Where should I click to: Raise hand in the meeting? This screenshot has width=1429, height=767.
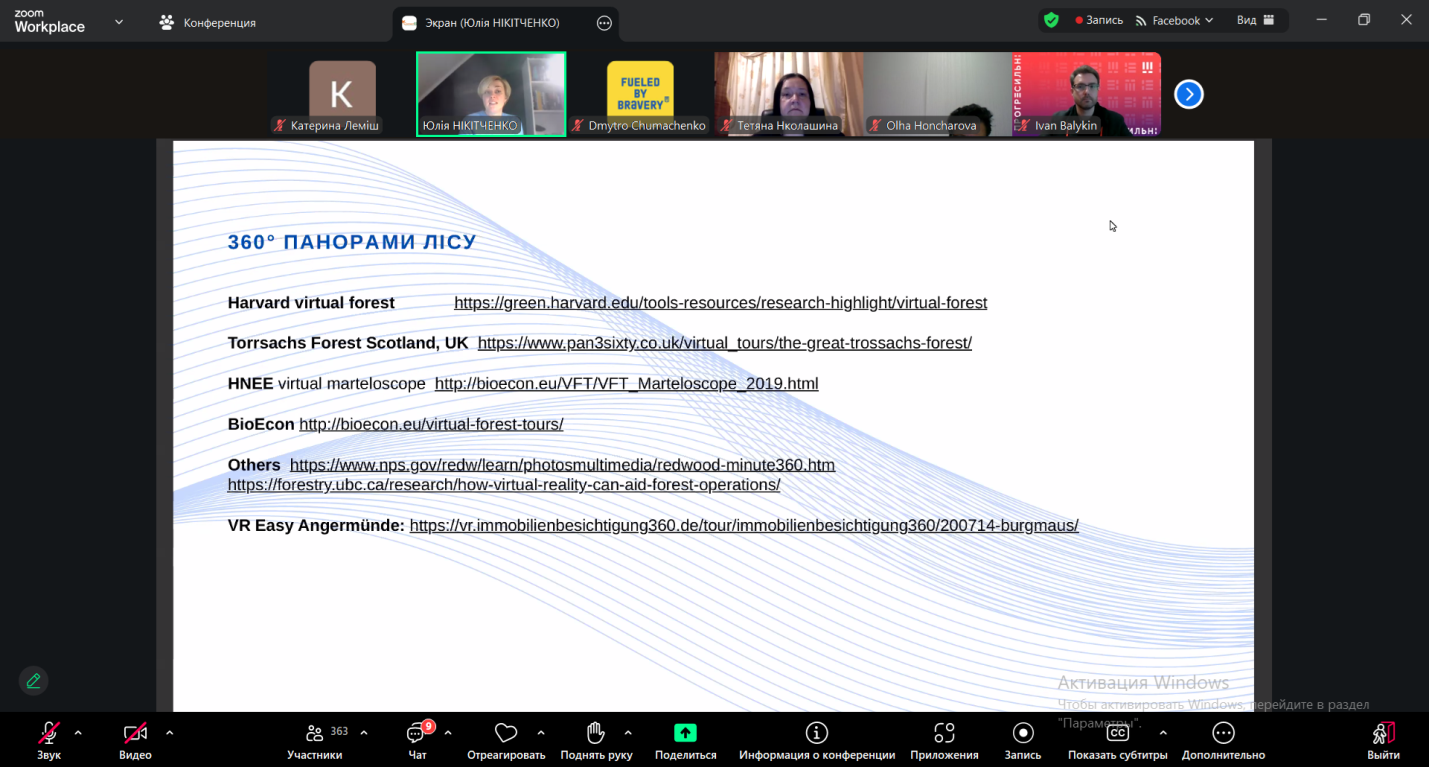coord(596,734)
